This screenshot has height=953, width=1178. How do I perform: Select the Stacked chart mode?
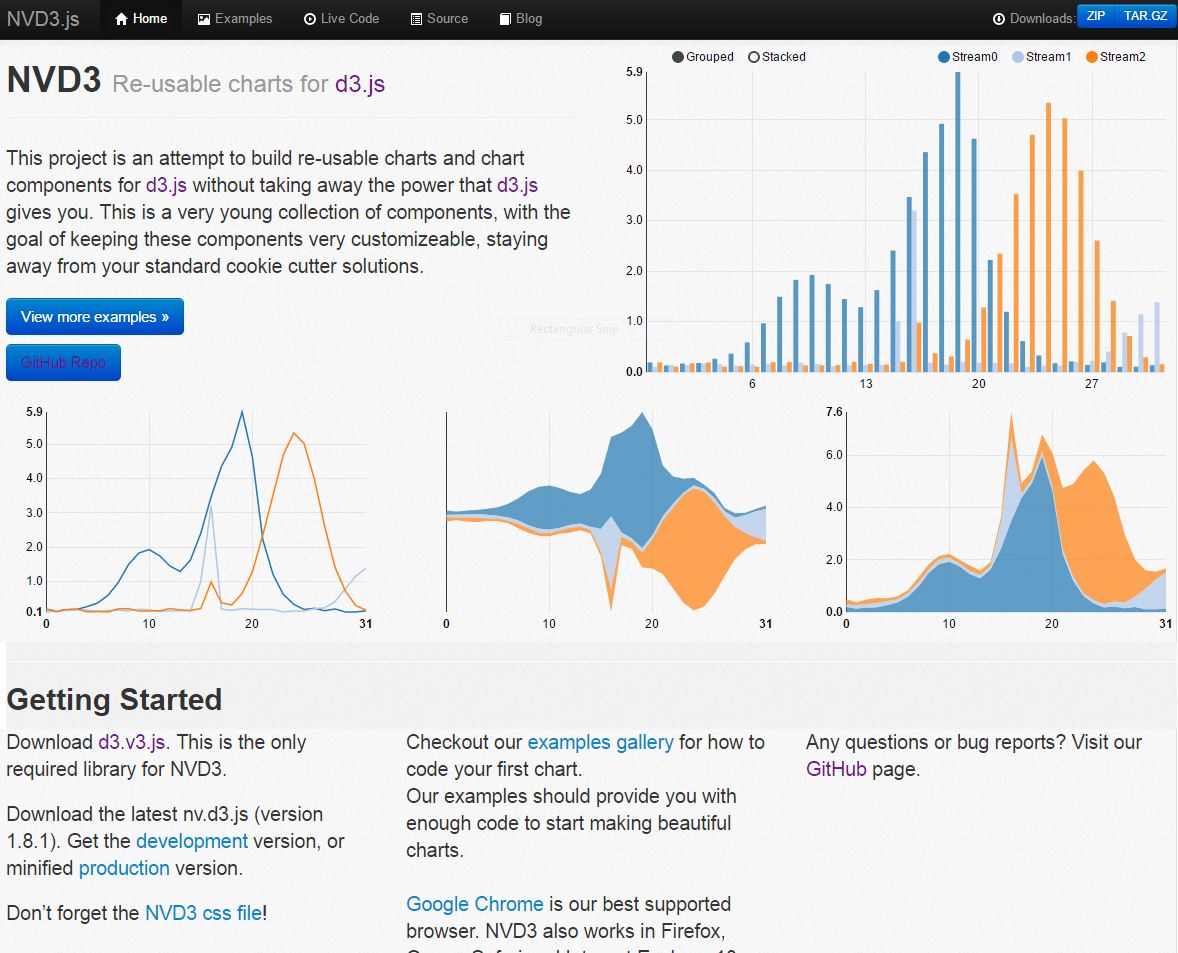tap(777, 57)
